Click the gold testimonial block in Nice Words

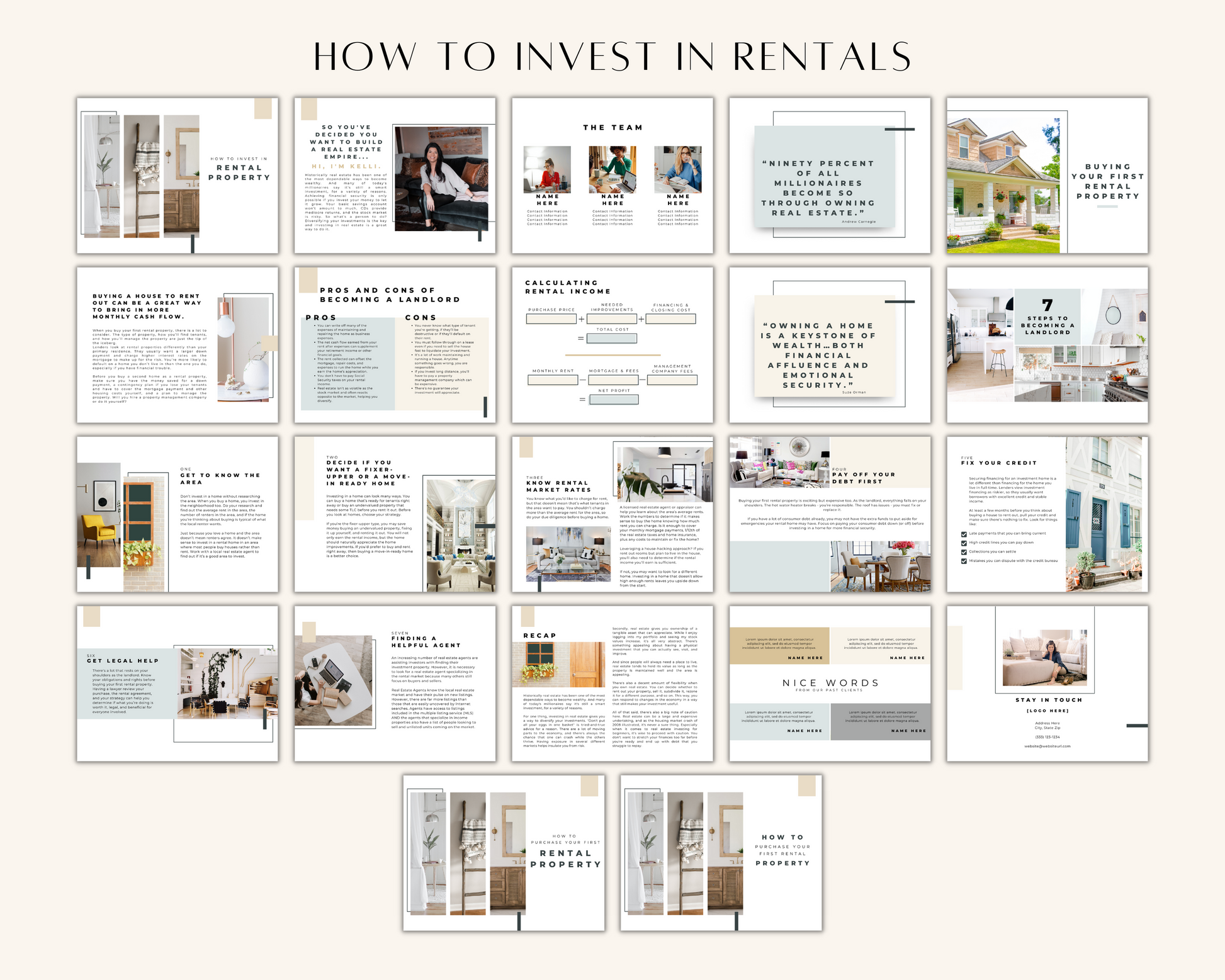(x=779, y=645)
